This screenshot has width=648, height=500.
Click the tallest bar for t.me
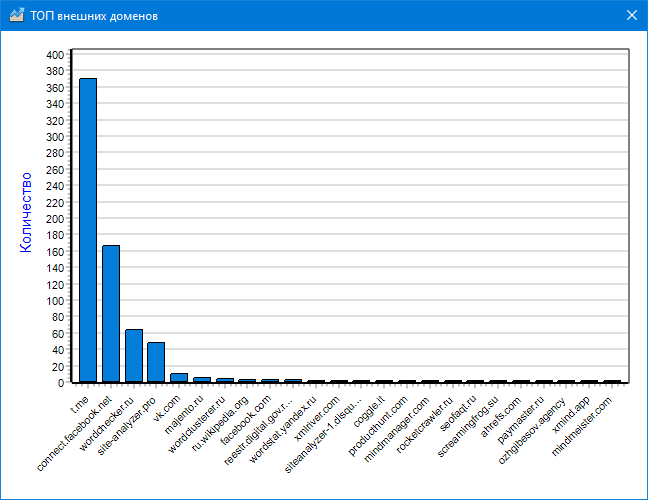coord(88,230)
